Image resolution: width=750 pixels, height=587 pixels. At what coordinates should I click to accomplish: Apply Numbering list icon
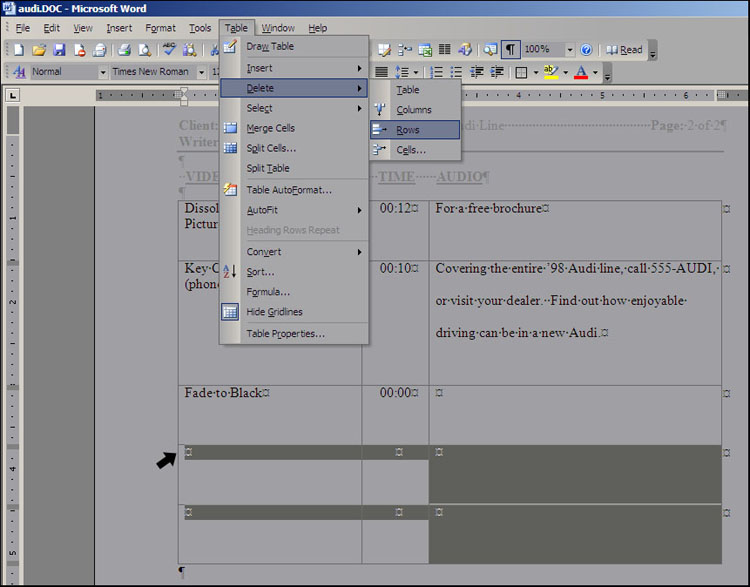436,72
